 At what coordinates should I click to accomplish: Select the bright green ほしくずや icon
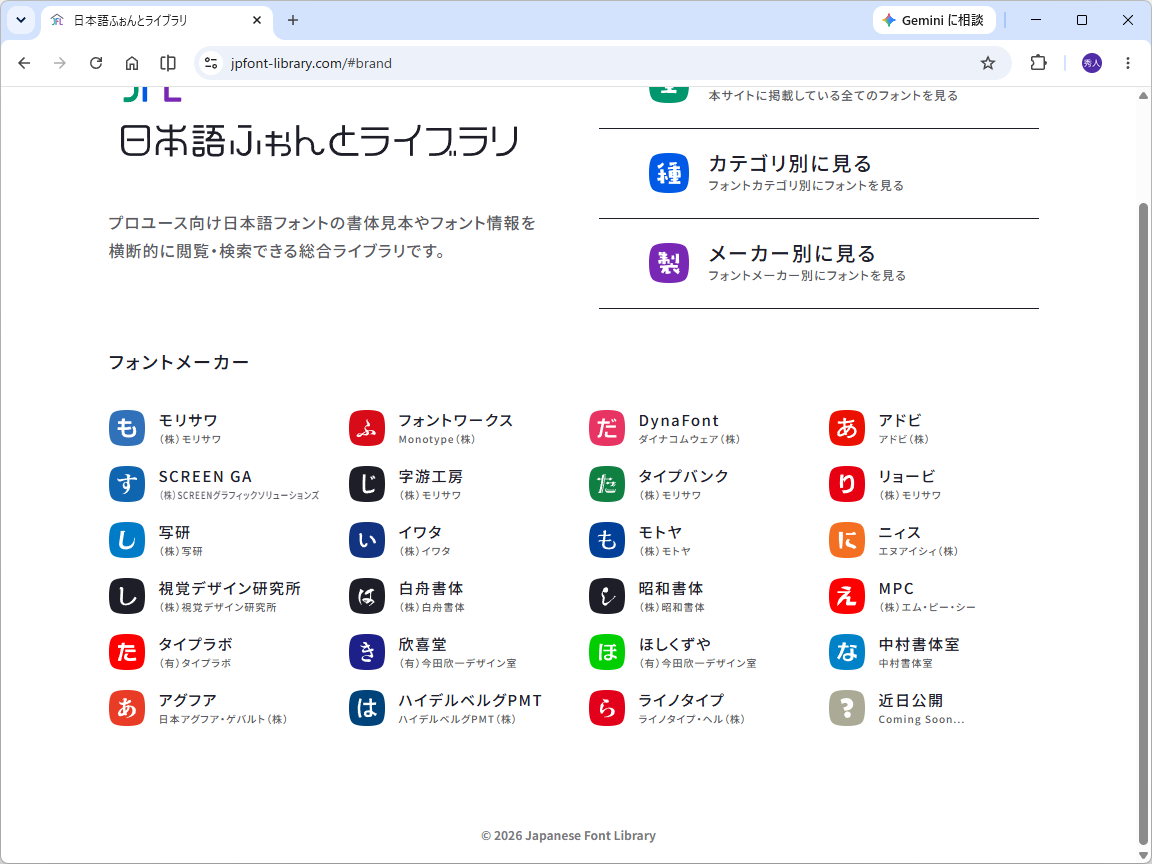pyautogui.click(x=607, y=652)
